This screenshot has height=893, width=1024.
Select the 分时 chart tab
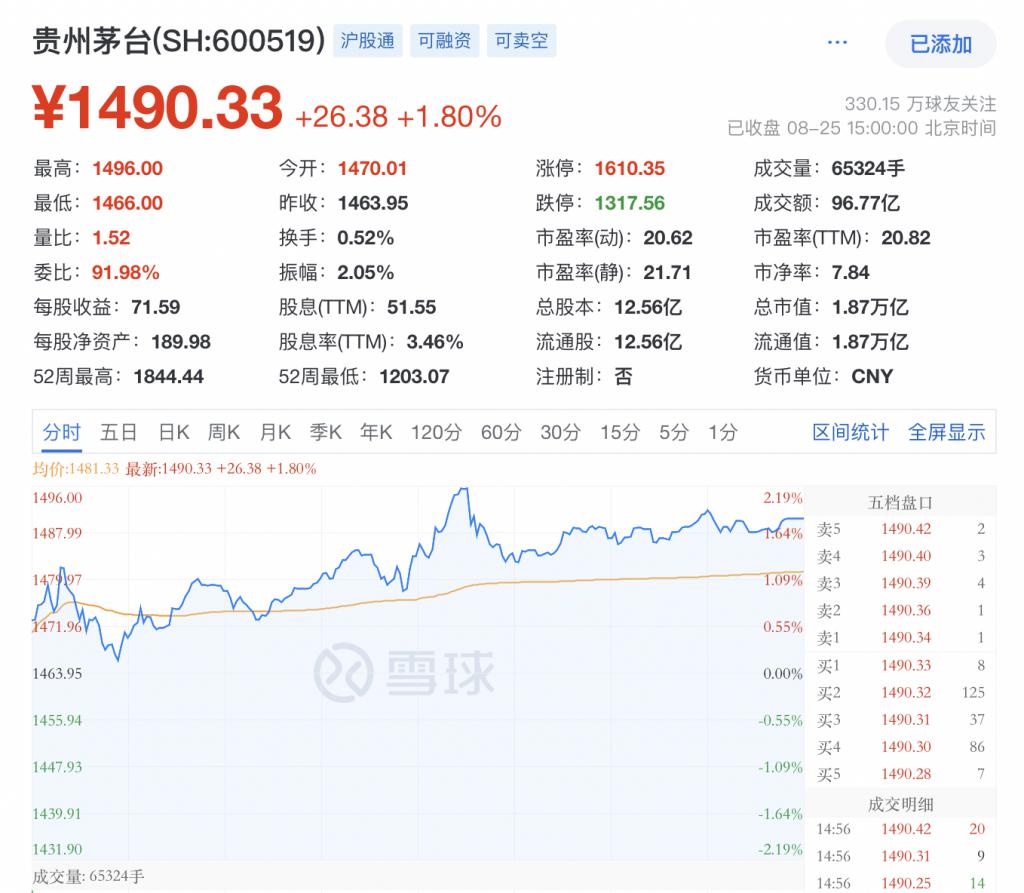point(61,432)
